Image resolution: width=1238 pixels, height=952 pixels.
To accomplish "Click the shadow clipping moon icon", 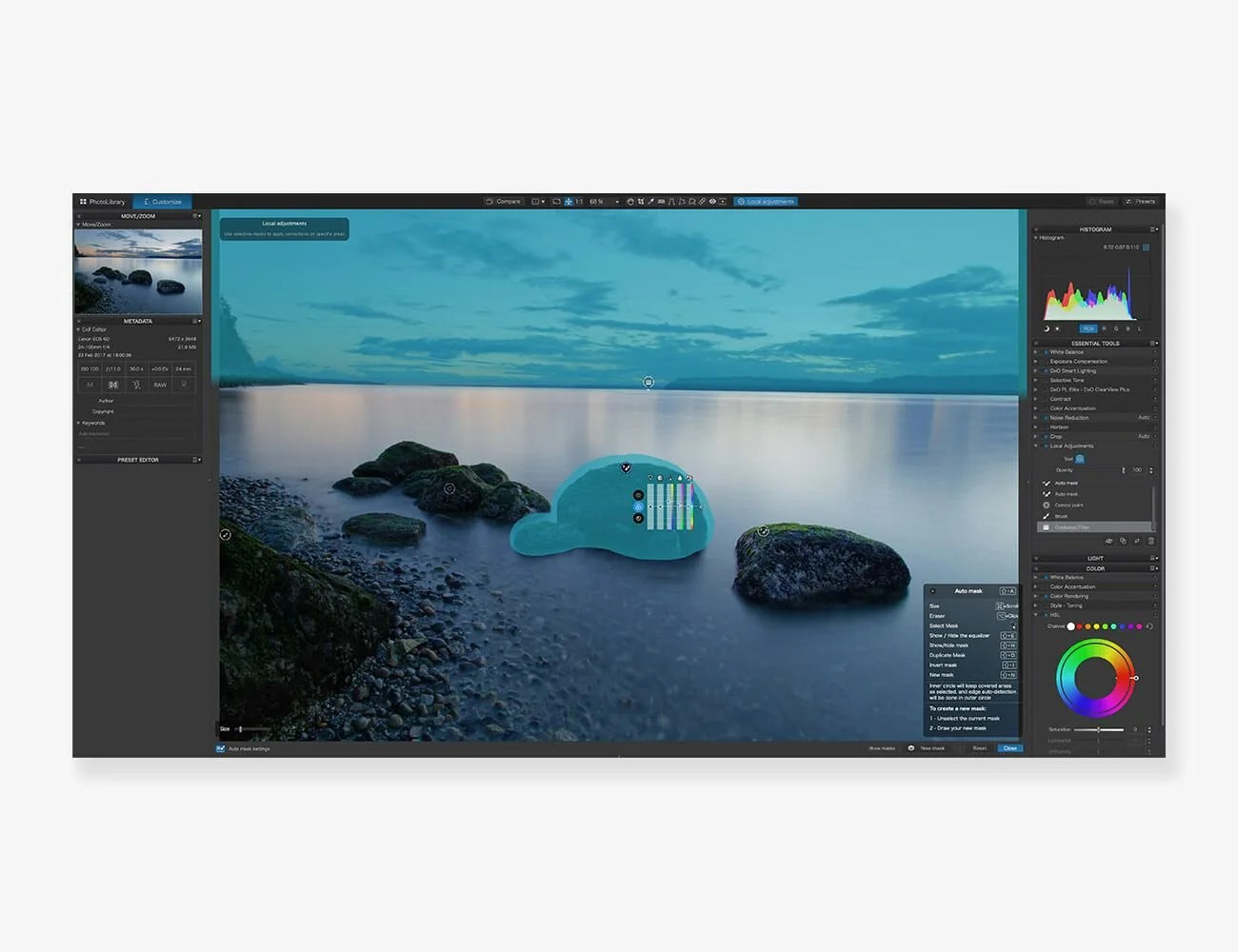I will [1046, 328].
